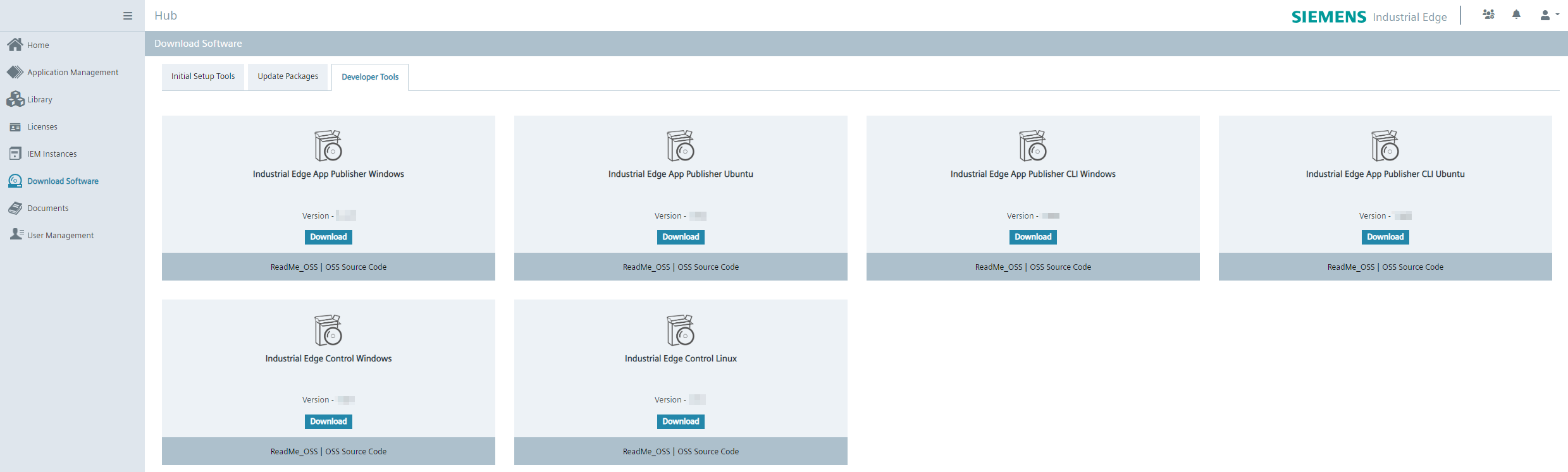Switch to Initial Setup Tools tab
1568x472 pixels.
203,76
